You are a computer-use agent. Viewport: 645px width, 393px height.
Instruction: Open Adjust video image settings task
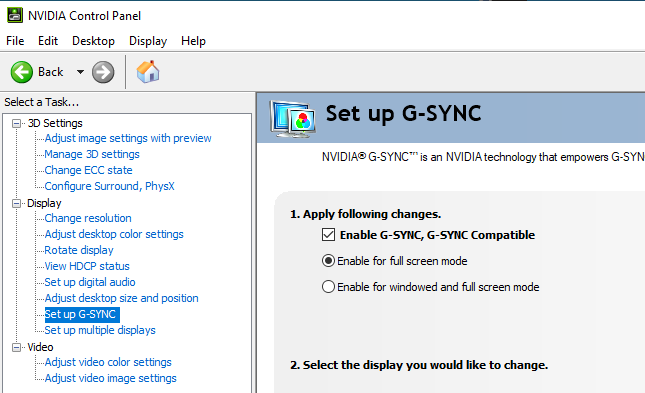coord(111,378)
